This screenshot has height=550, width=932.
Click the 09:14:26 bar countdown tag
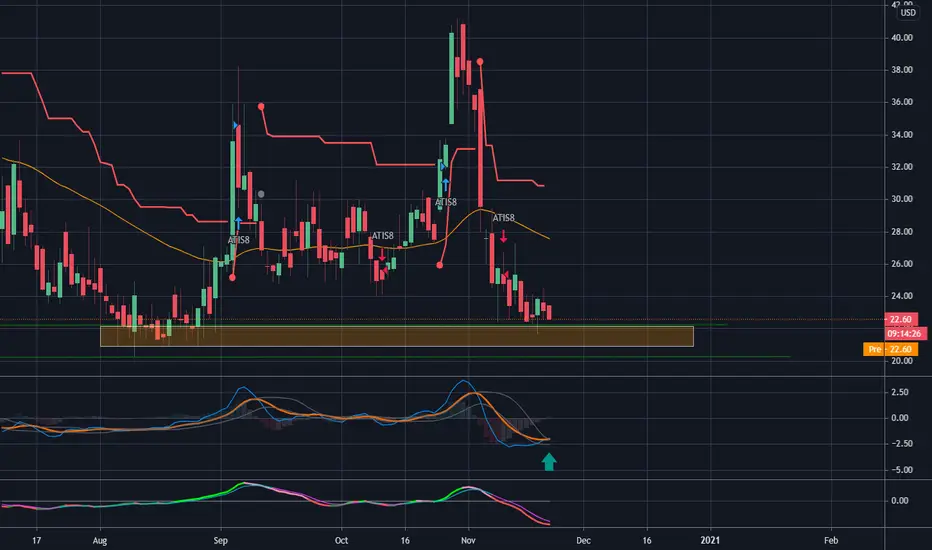click(904, 334)
